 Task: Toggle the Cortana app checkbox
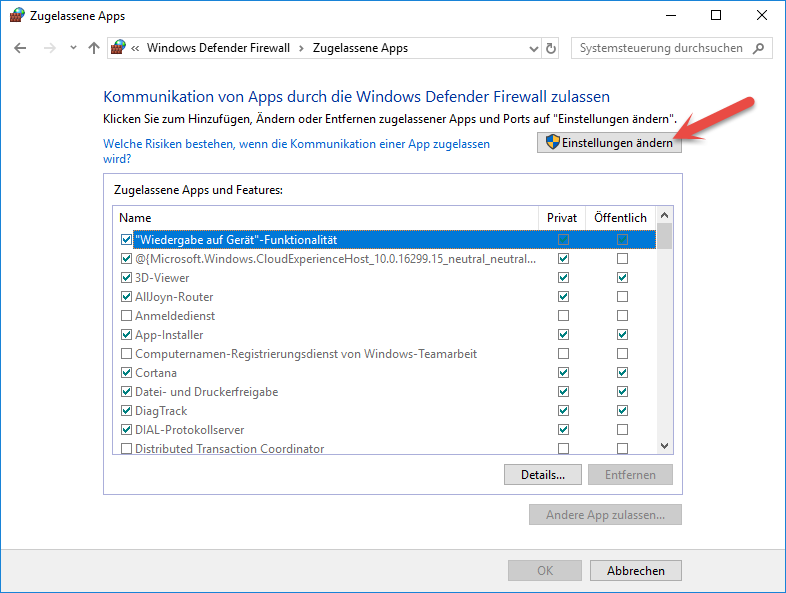coord(126,373)
